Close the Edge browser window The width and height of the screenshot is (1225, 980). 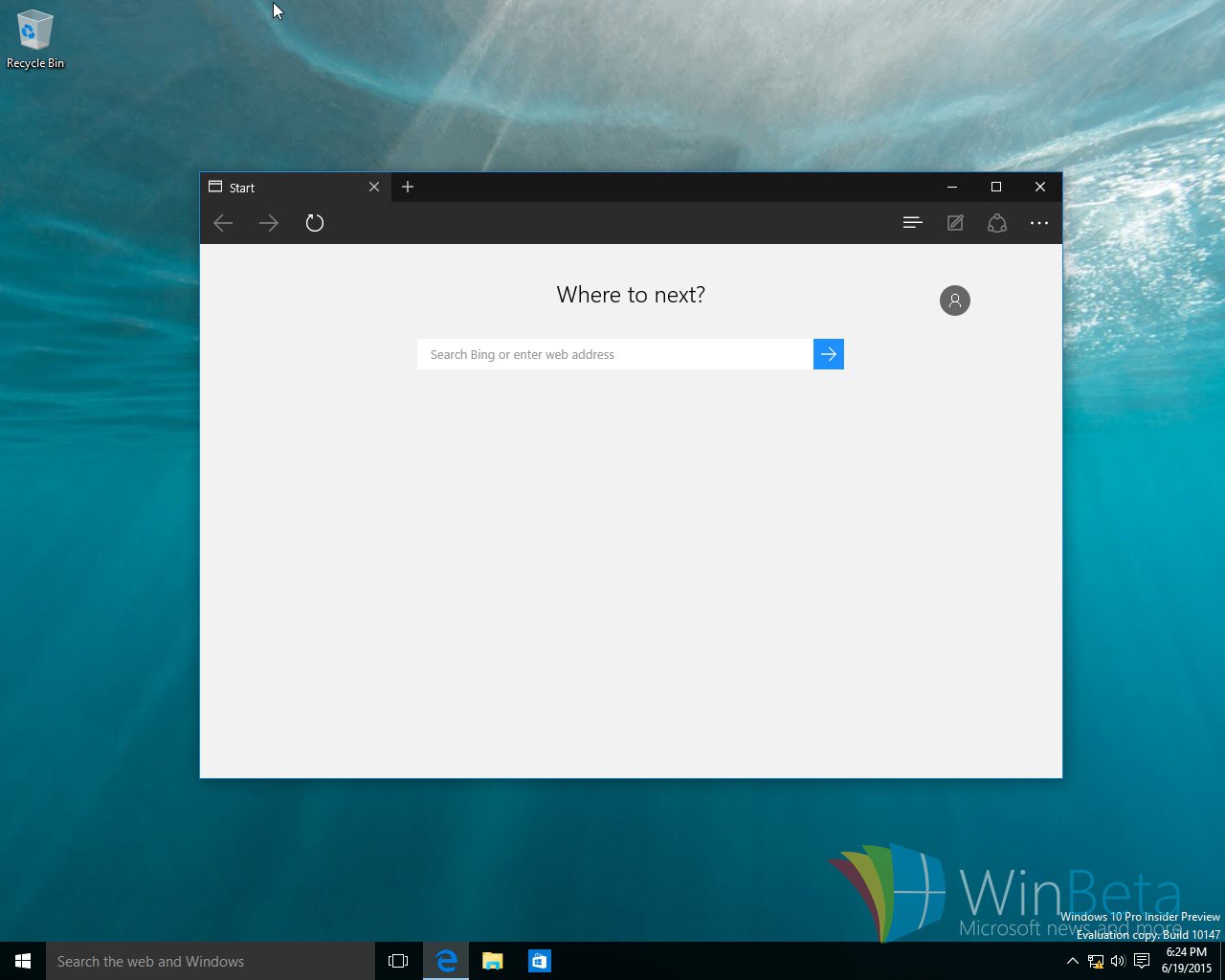tap(1040, 187)
